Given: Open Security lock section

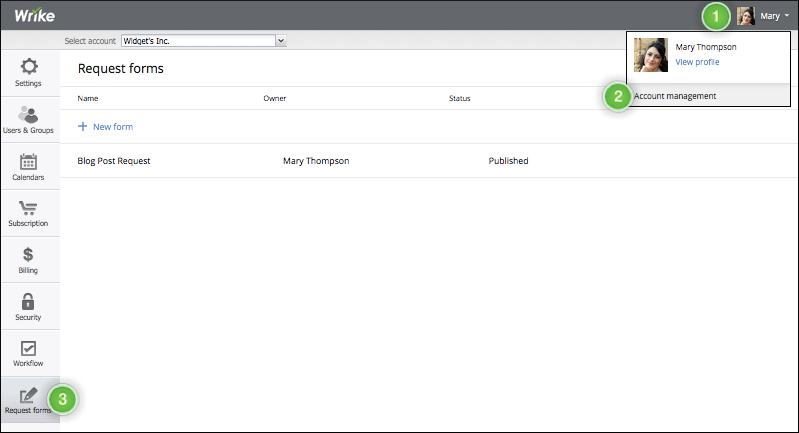Looking at the screenshot, I should 29,307.
